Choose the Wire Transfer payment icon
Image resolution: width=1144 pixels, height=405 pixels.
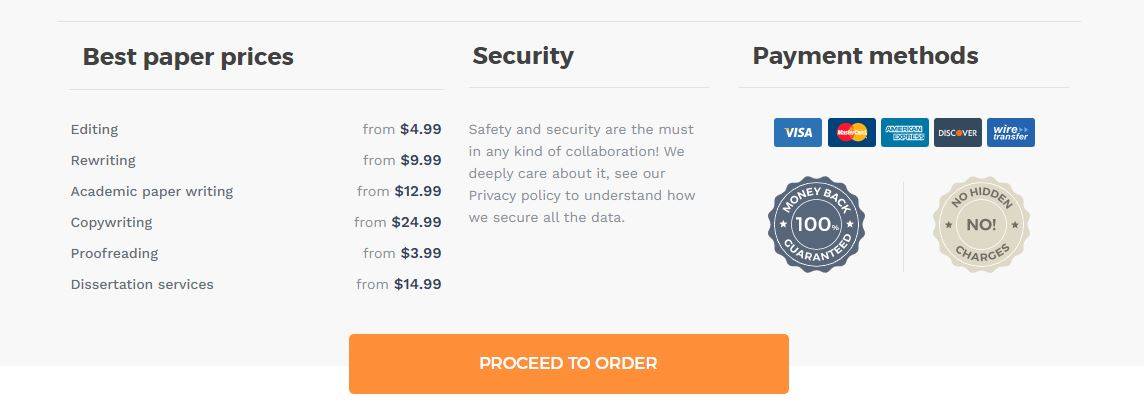tap(1010, 133)
